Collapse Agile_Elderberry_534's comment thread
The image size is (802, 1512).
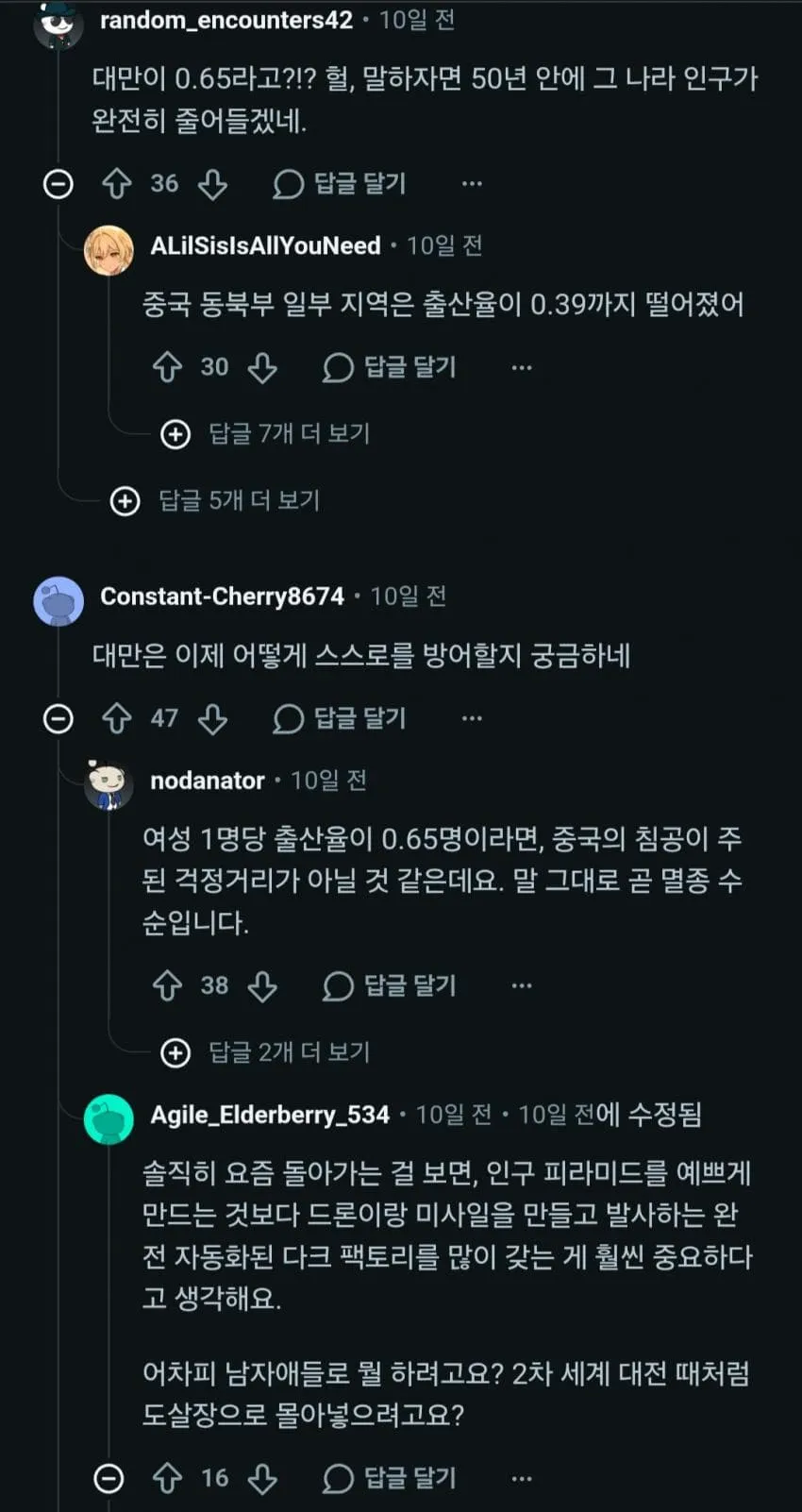[109, 1478]
